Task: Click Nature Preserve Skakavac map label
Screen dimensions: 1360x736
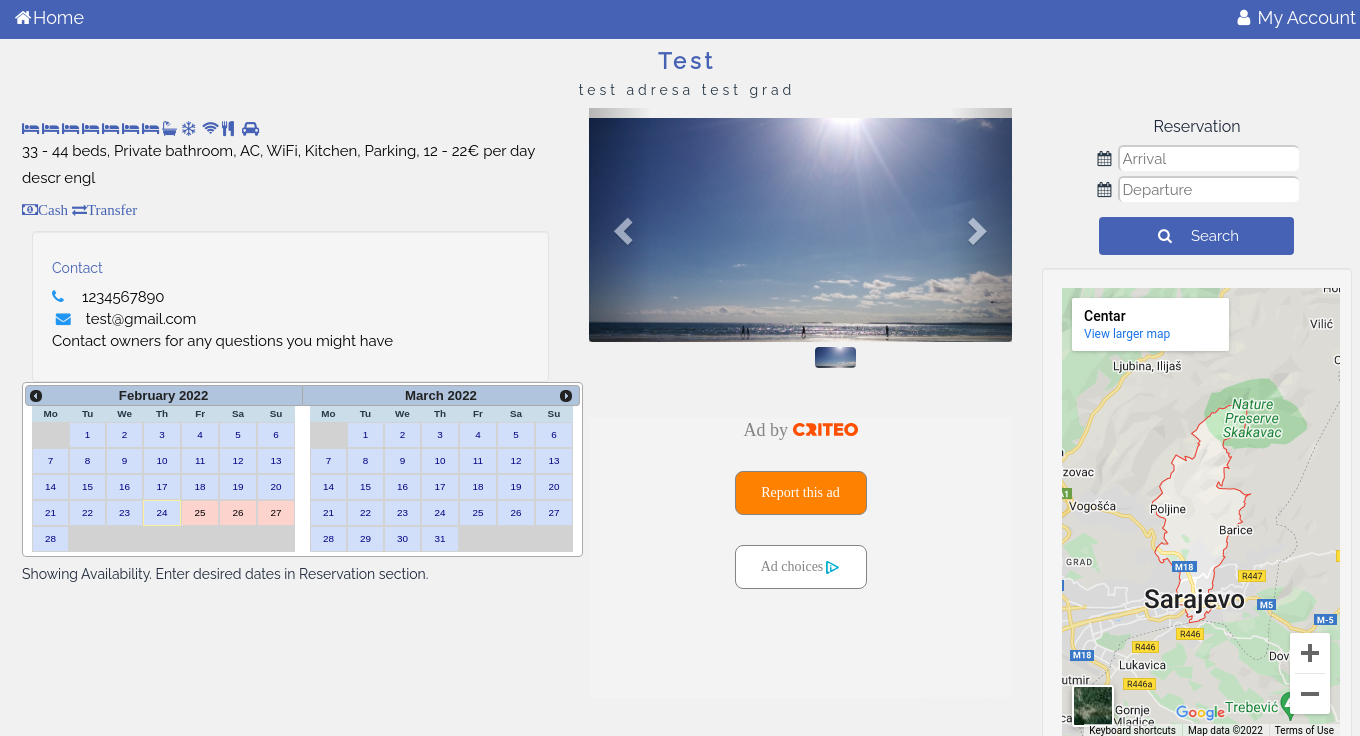Action: [1252, 419]
